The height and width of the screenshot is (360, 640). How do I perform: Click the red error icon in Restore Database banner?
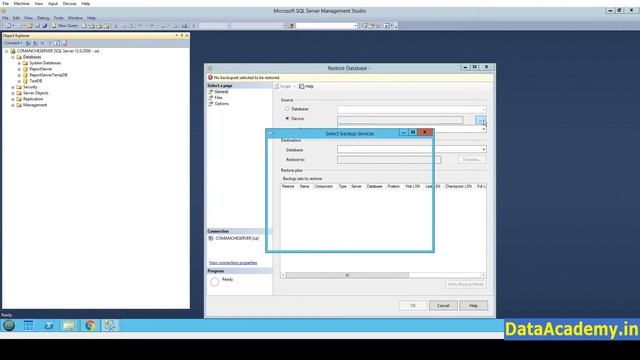210,78
